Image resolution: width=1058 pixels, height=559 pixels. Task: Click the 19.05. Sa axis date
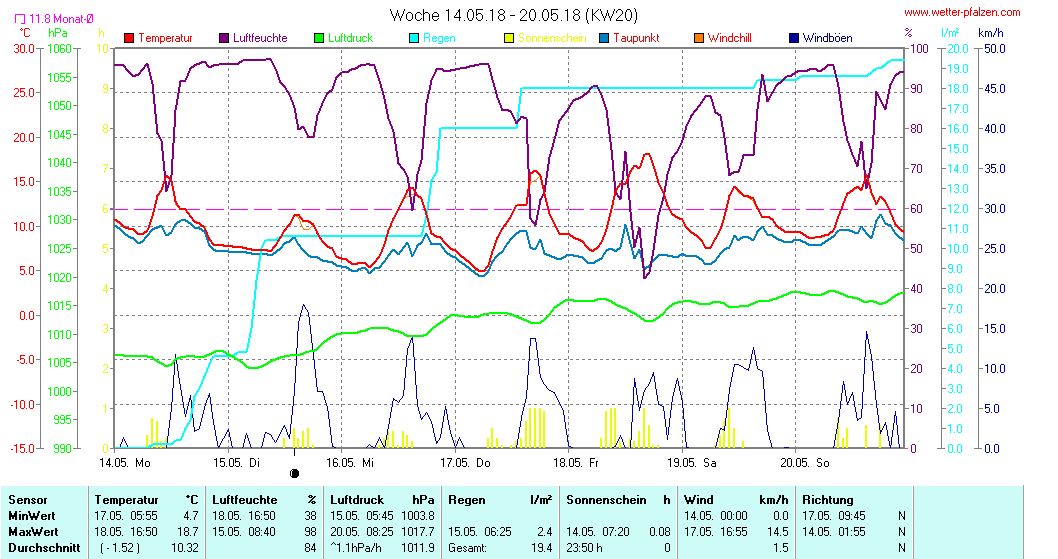(692, 462)
